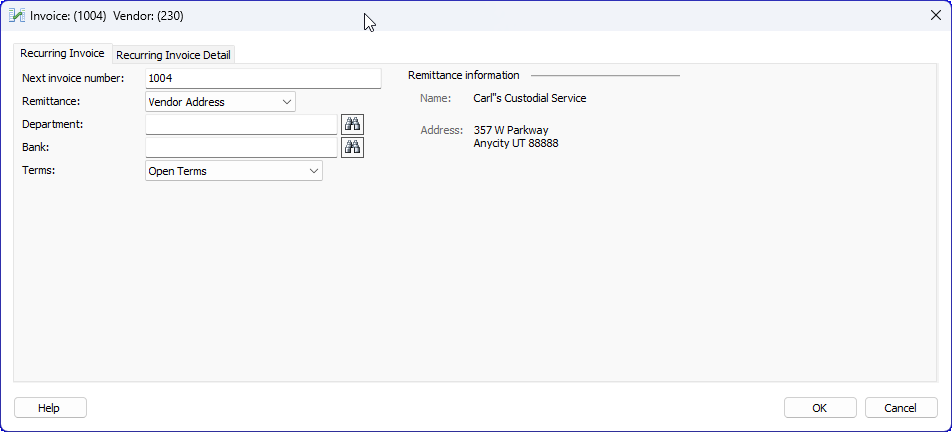The height and width of the screenshot is (432, 952).
Task: Click the Invoice (1004) Vendor (230) title text
Action: coord(106,16)
